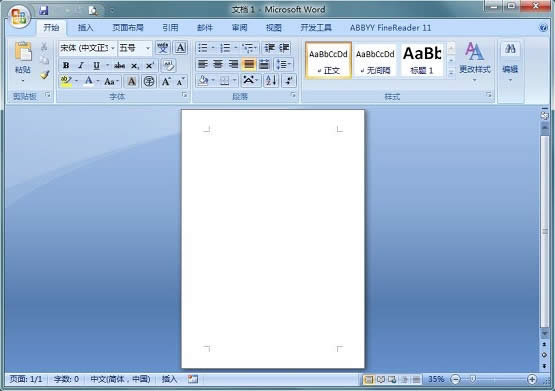
Task: Switch to the 插入 ribbon tab
Action: click(85, 28)
